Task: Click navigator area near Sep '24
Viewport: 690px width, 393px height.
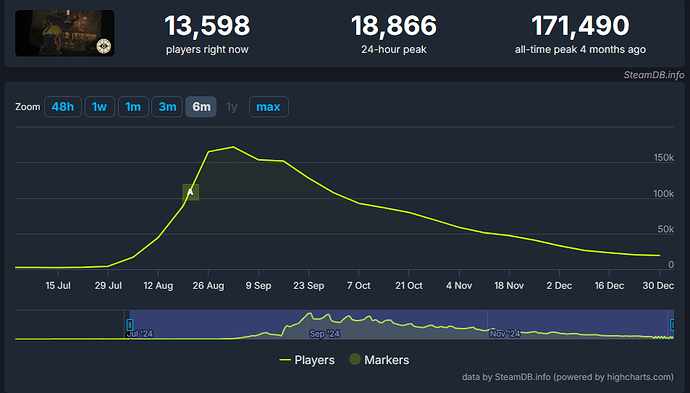Action: tap(324, 334)
